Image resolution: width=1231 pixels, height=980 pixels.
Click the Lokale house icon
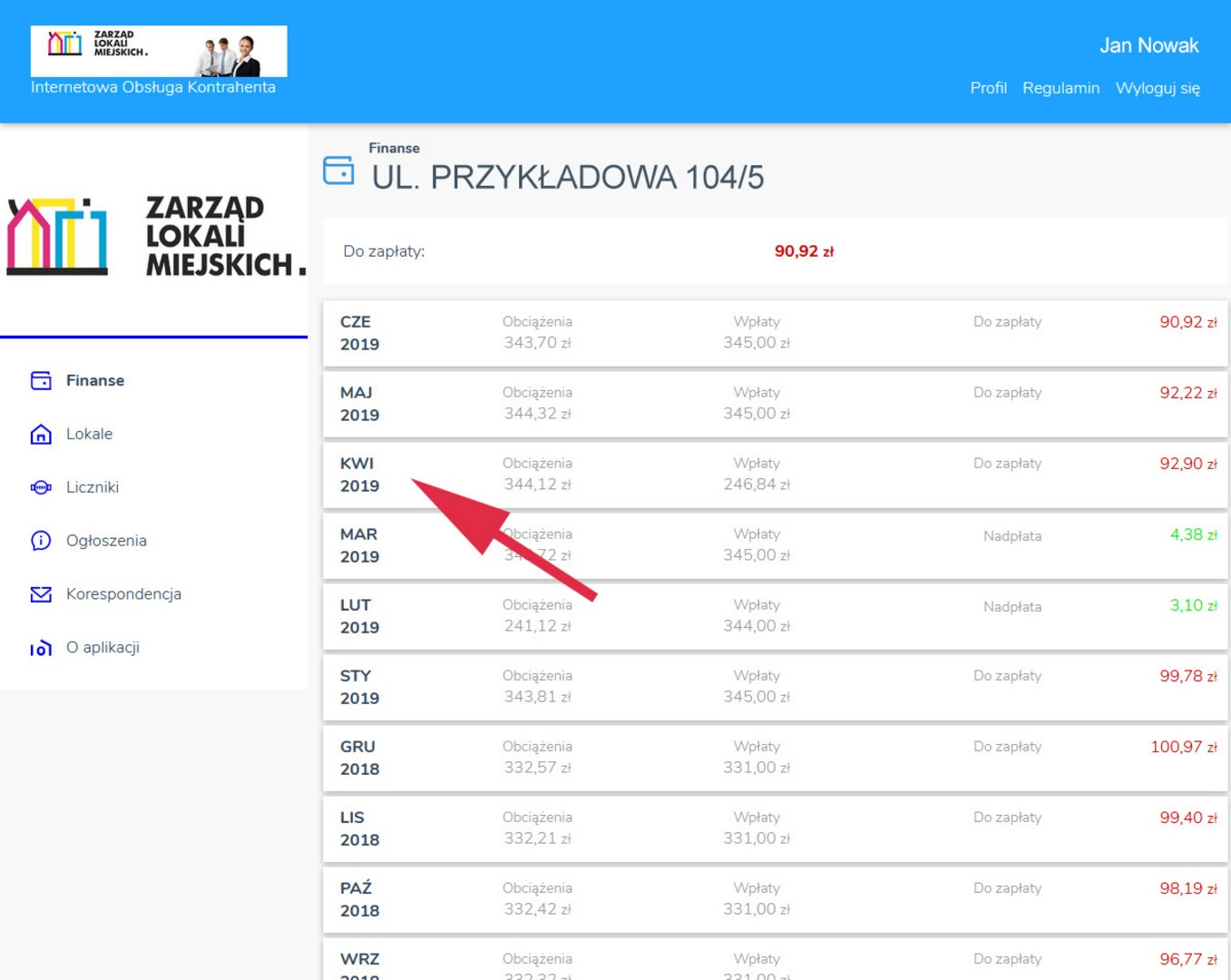tap(41, 435)
